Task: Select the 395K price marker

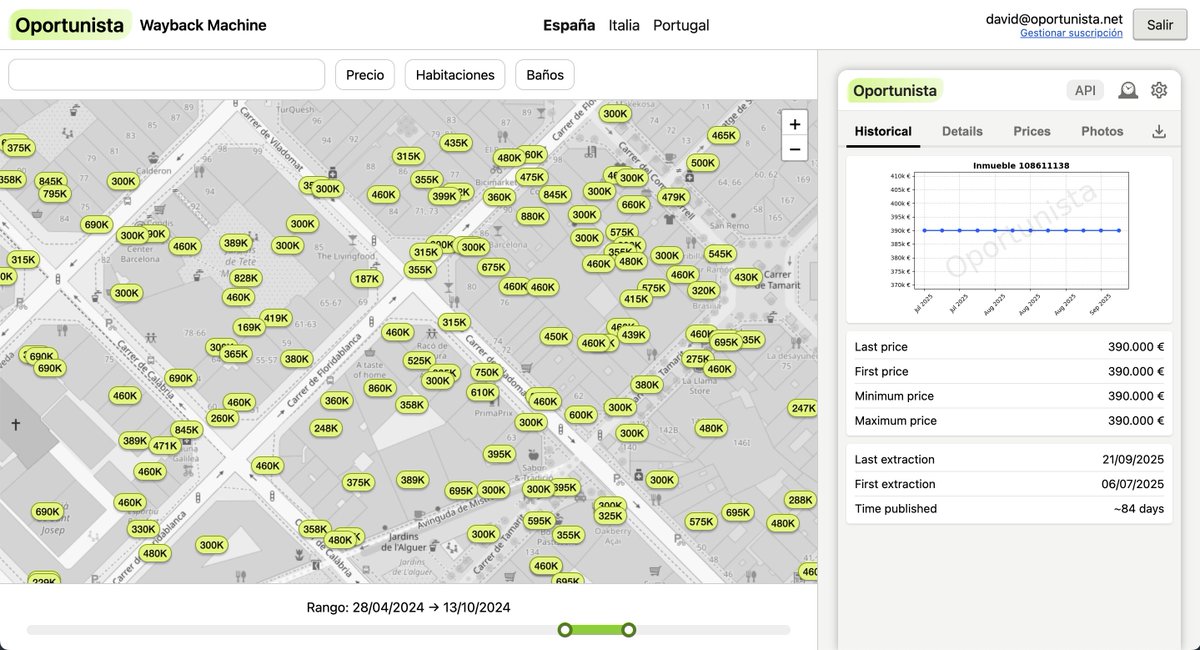Action: coord(499,454)
